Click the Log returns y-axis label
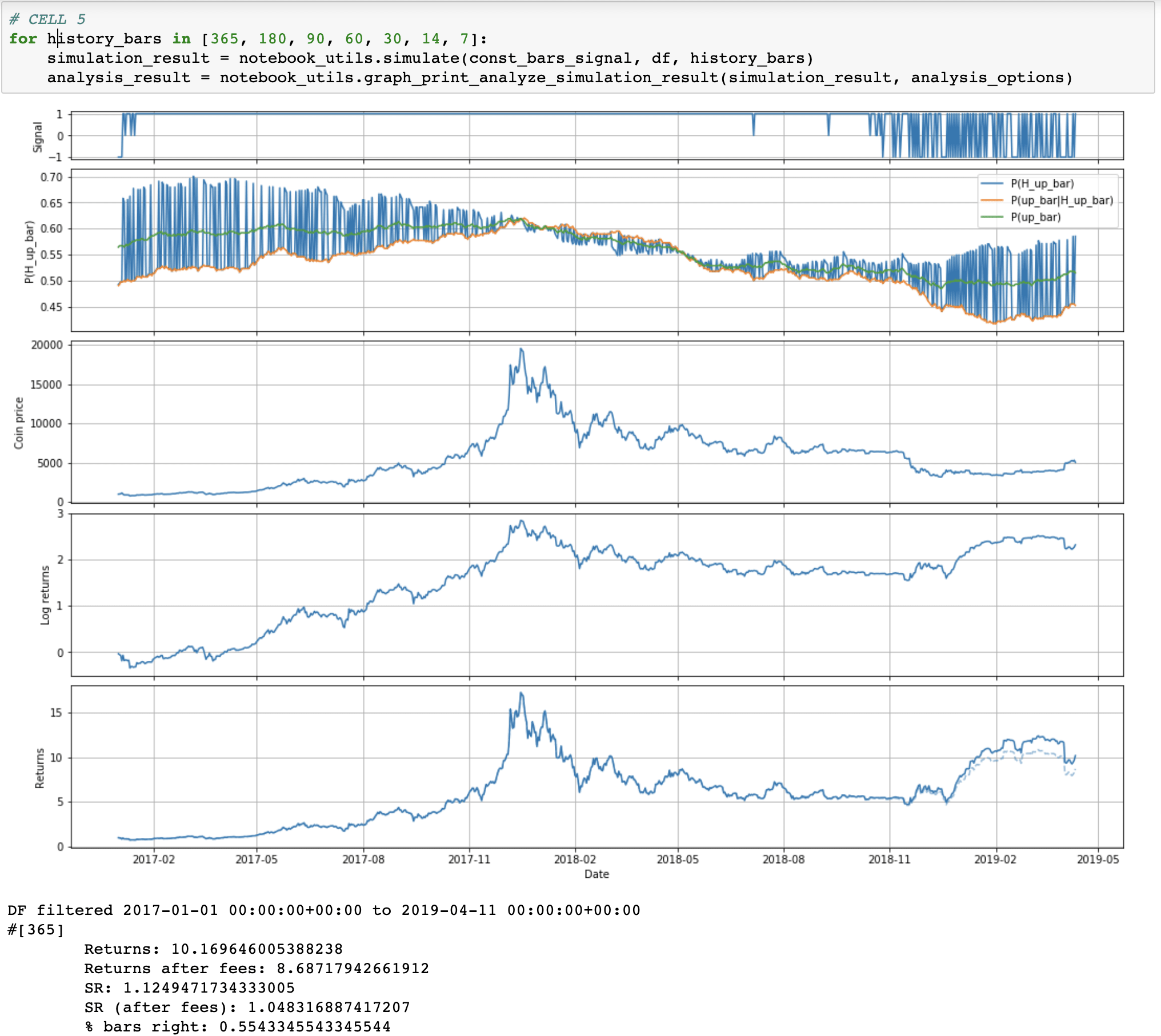 click(45, 595)
